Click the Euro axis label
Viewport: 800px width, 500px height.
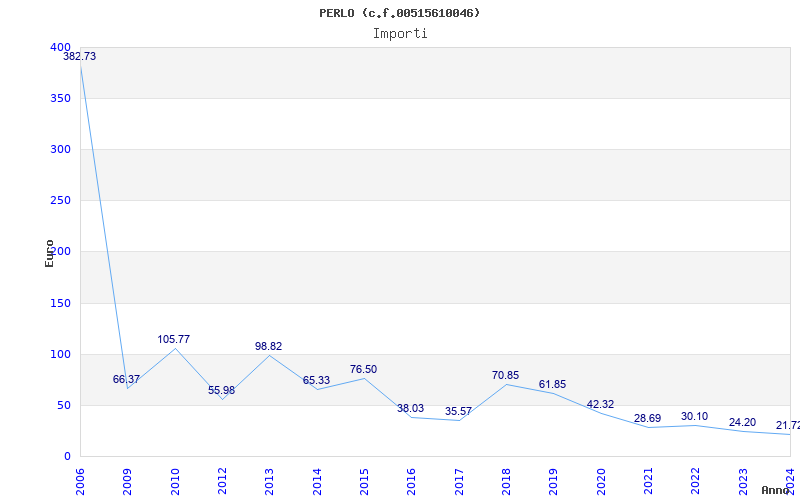pyautogui.click(x=49, y=253)
